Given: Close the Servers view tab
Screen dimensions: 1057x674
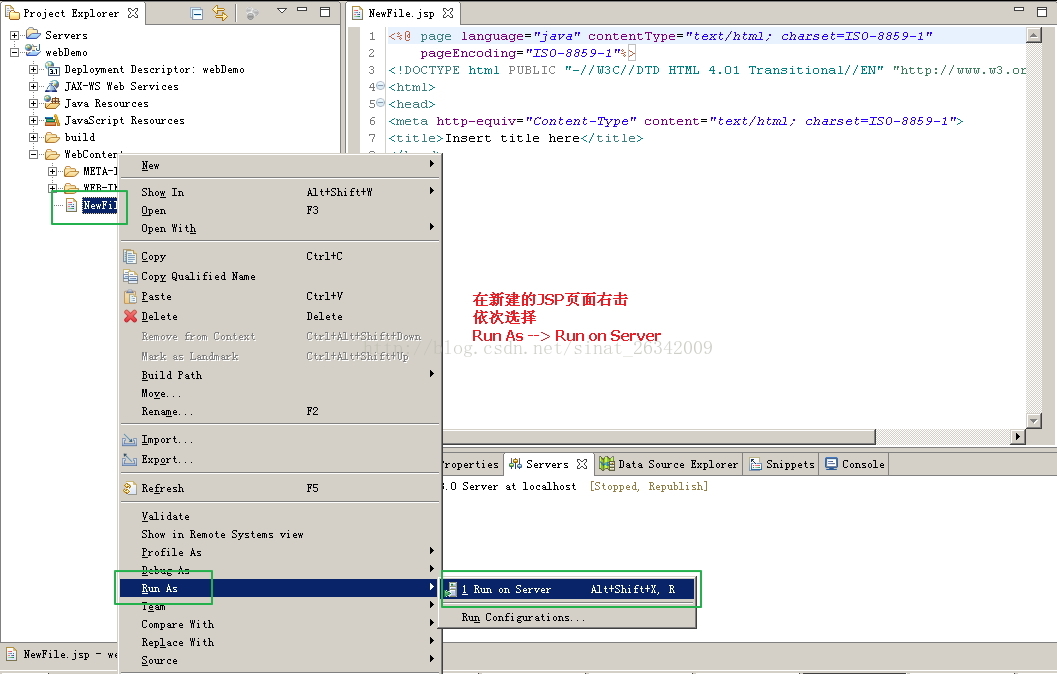Looking at the screenshot, I should (x=582, y=464).
